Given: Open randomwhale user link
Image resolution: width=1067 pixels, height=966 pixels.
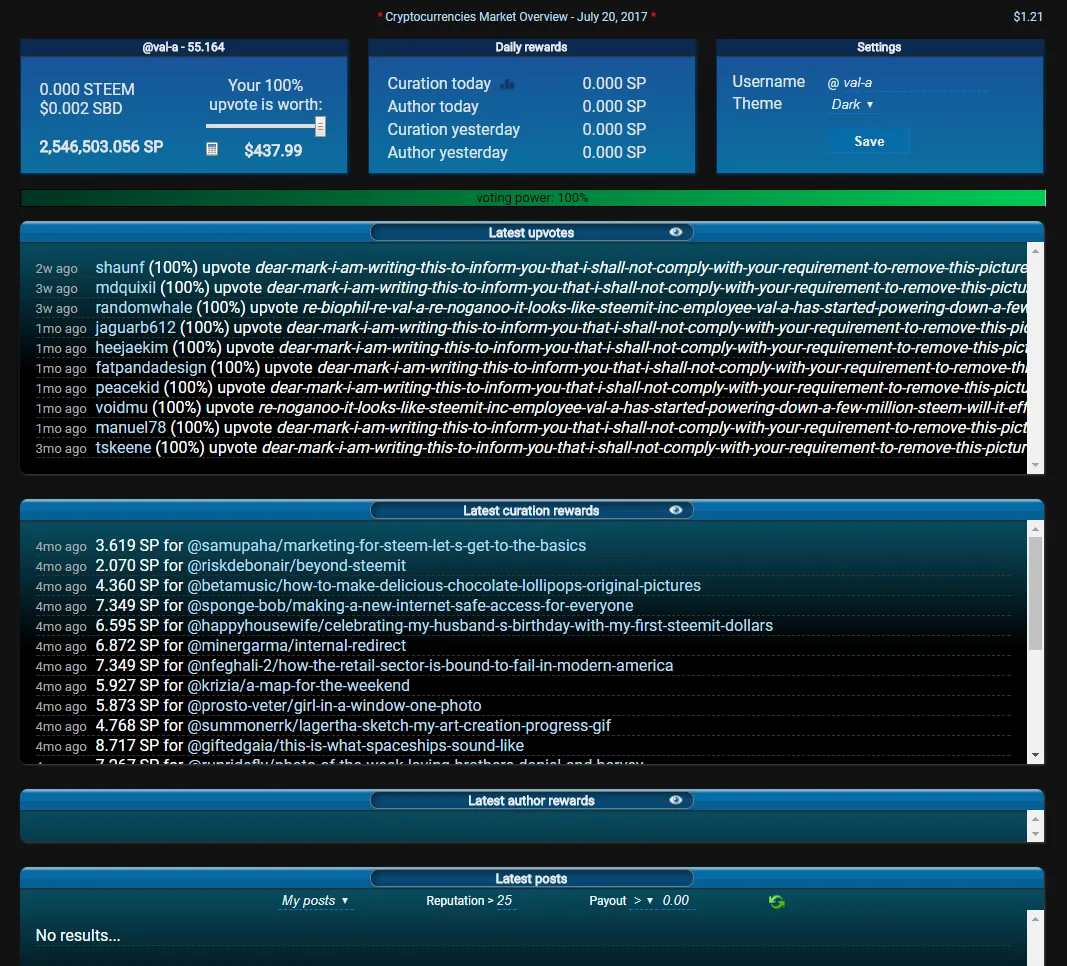Looking at the screenshot, I should [x=144, y=307].
